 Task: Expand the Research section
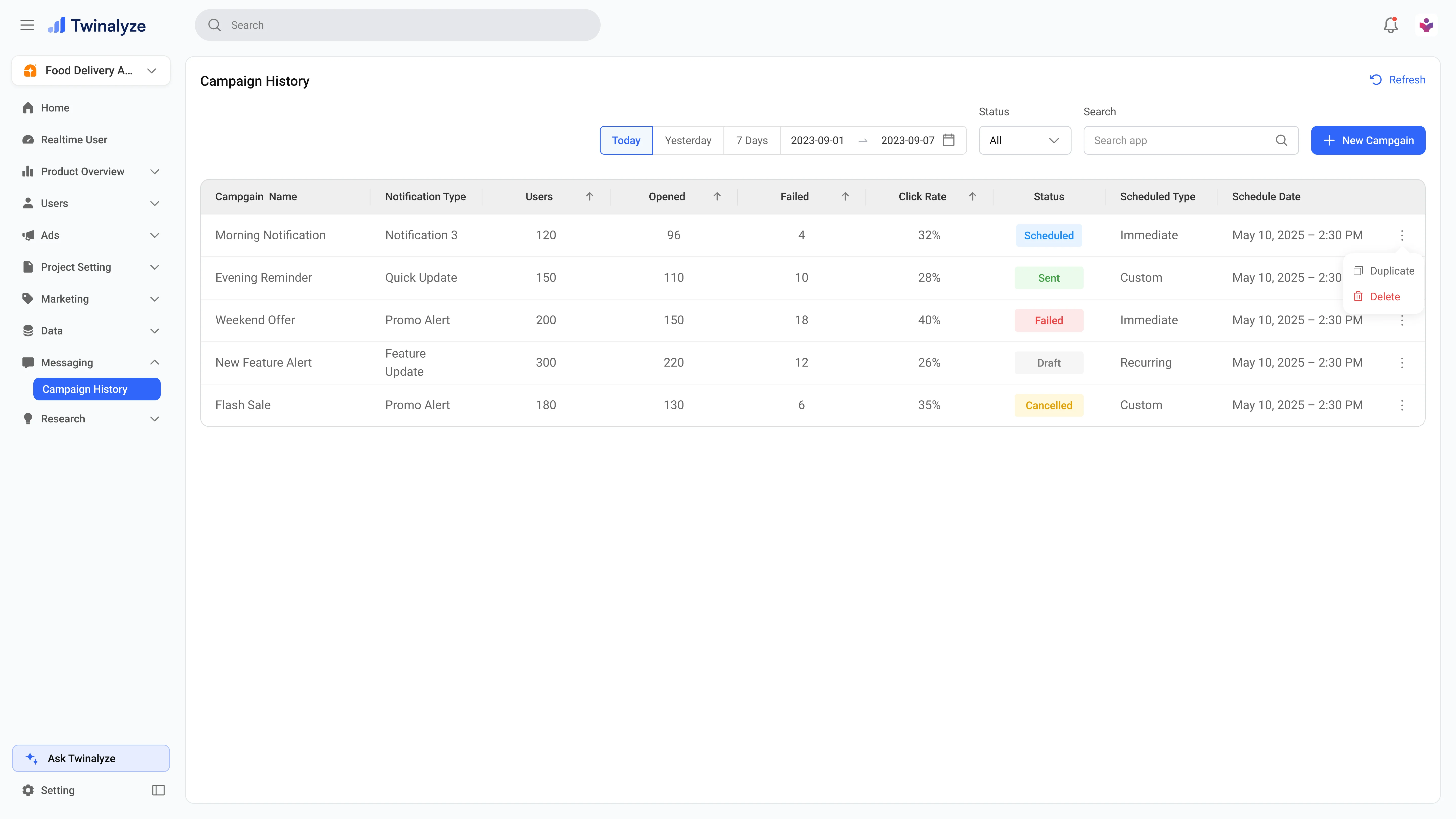point(91,419)
